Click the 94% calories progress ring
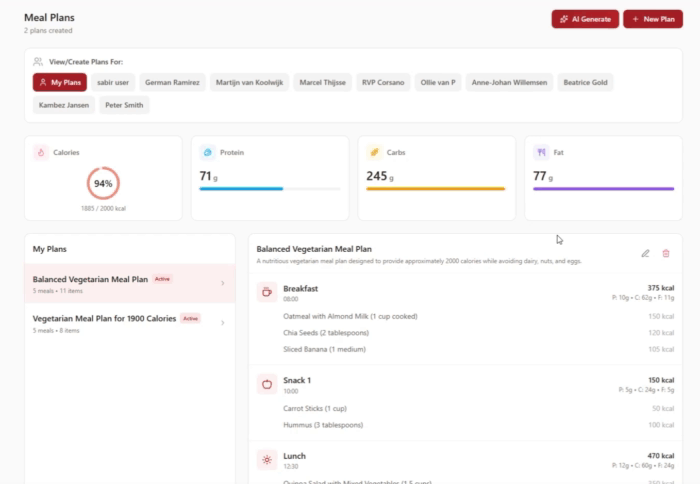 click(x=103, y=184)
